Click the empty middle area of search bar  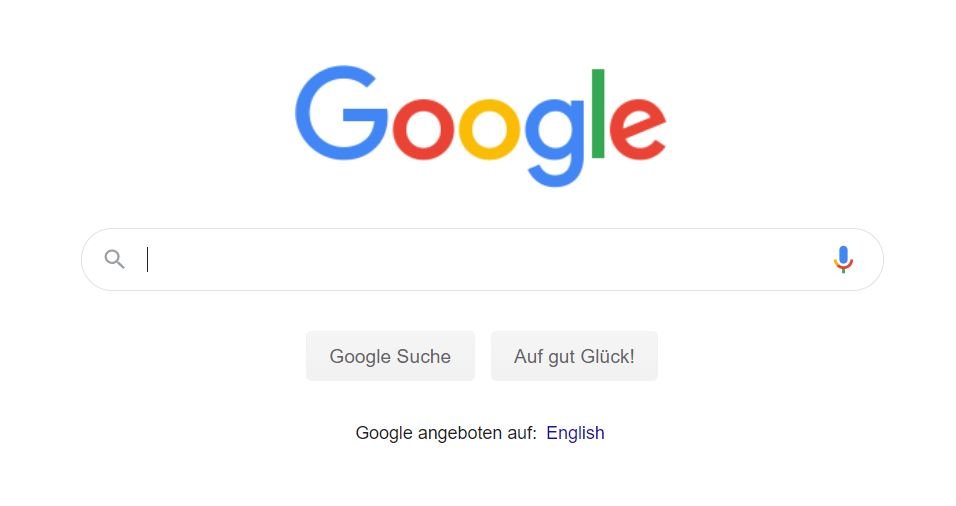tap(482, 260)
